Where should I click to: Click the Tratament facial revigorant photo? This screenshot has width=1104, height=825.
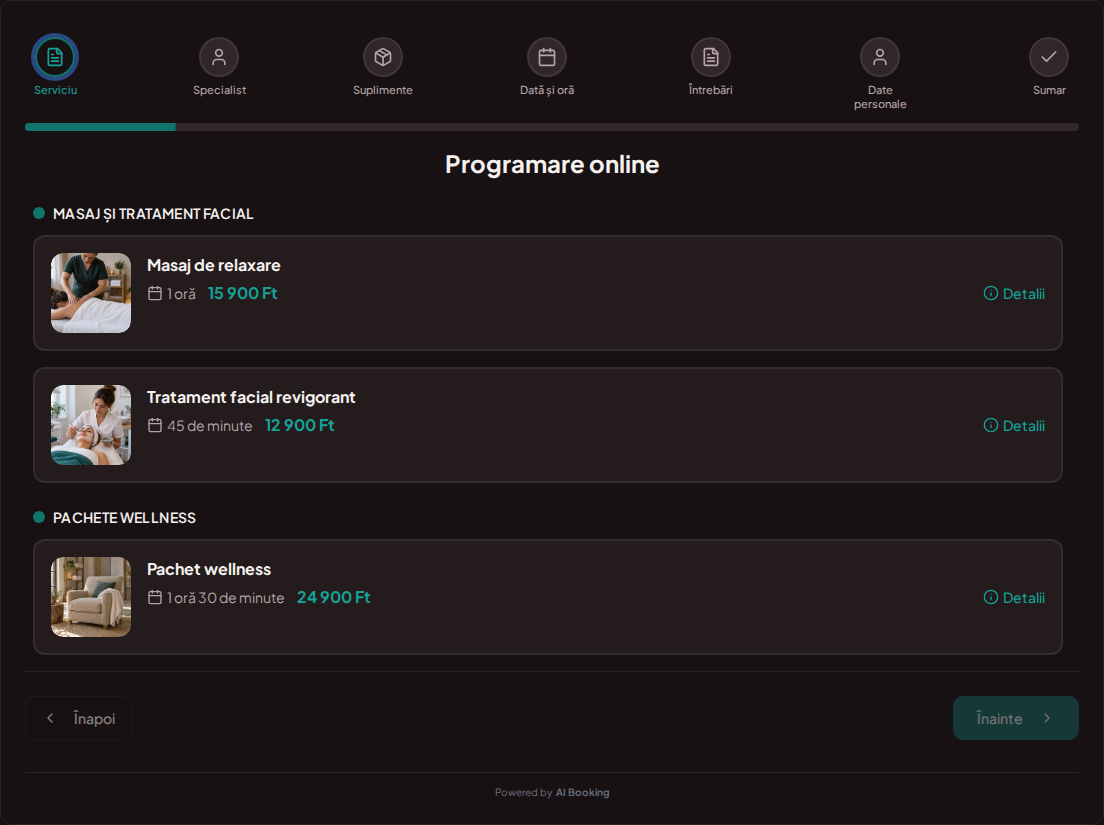pos(91,424)
